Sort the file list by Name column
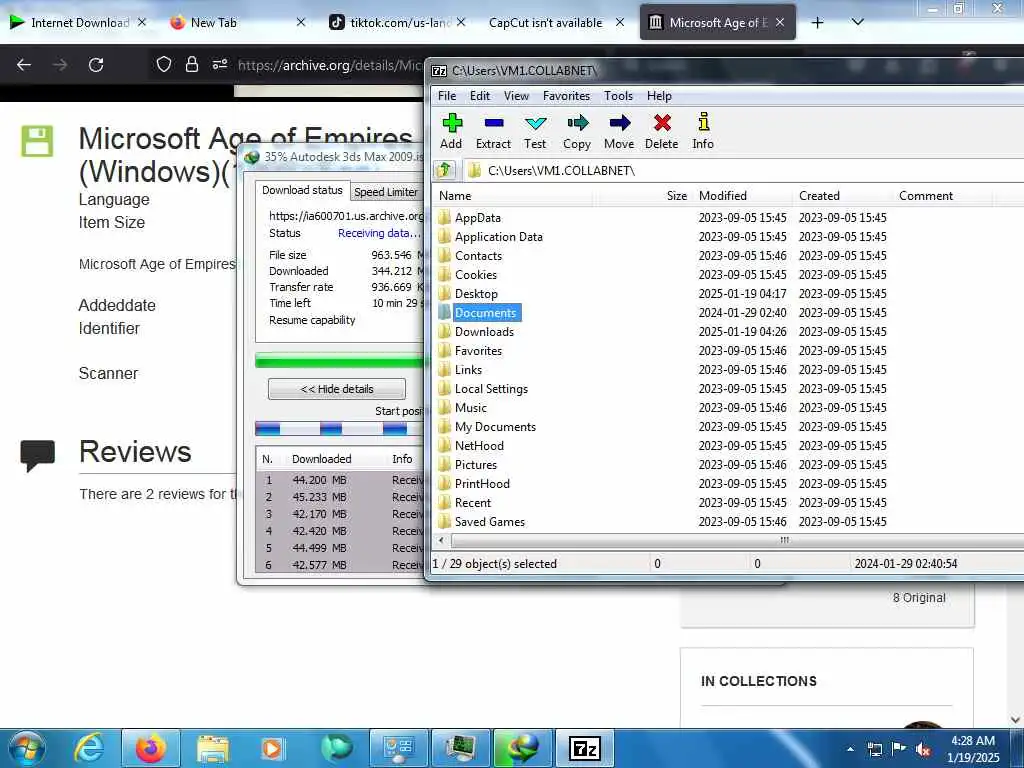Viewport: 1024px width, 768px height. click(x=513, y=196)
